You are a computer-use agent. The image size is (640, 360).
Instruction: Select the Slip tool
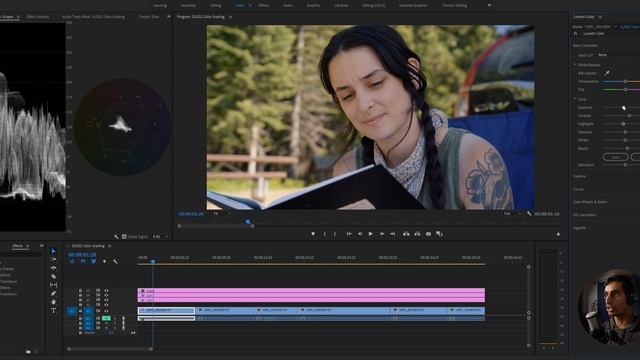pos(53,285)
